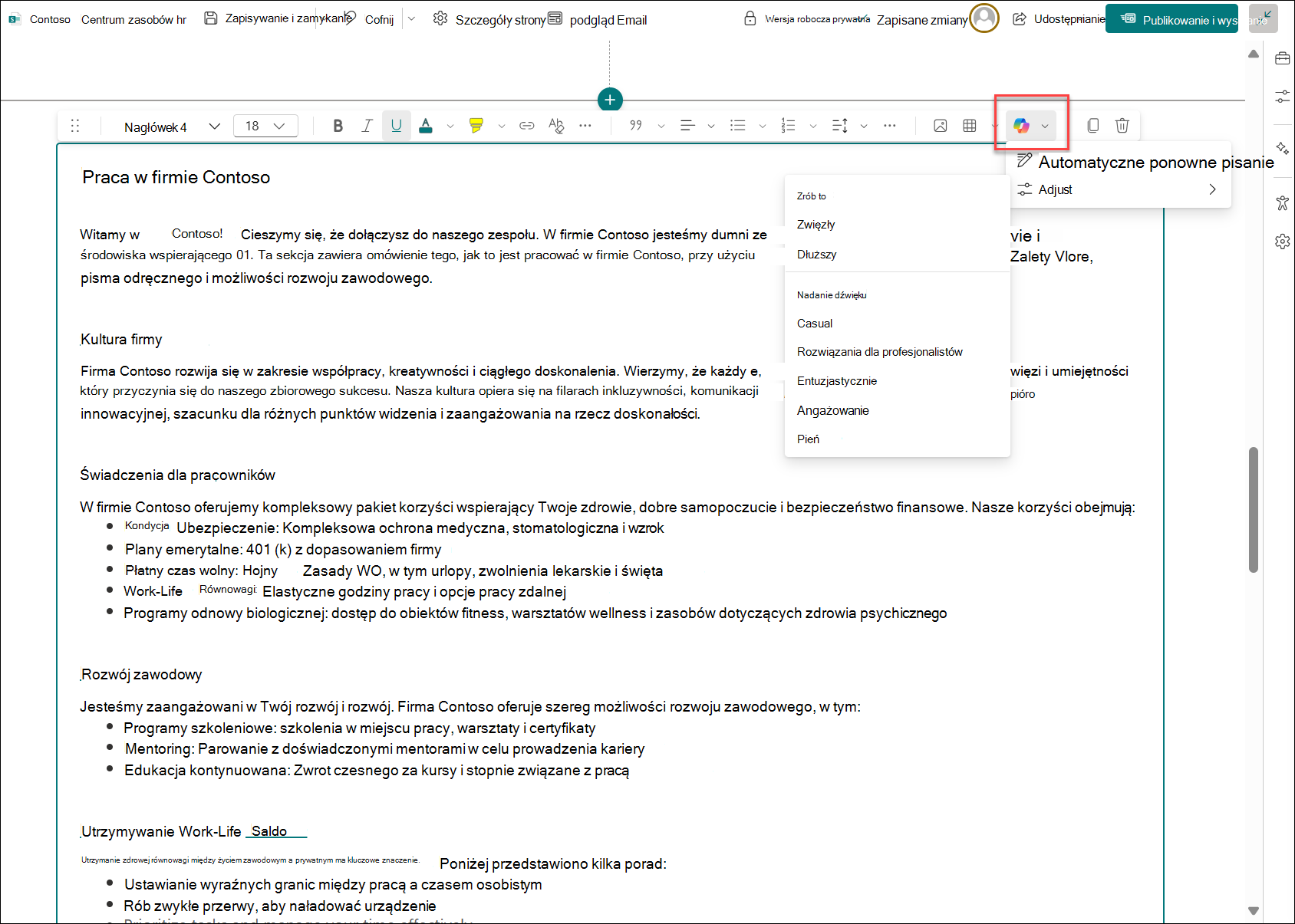Expand the Adjust submenu
This screenshot has height=924, width=1295.
coord(1119,189)
